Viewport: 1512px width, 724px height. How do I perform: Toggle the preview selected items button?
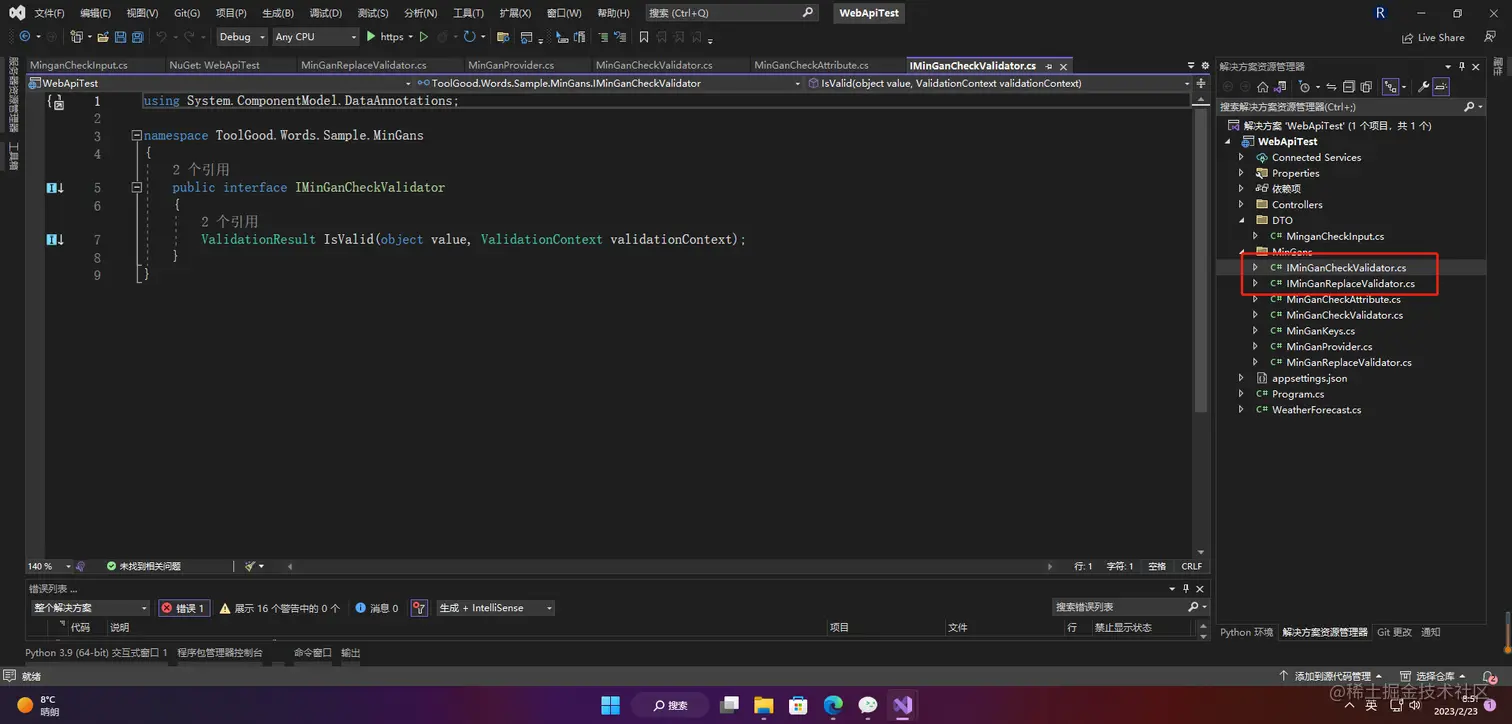[1441, 87]
